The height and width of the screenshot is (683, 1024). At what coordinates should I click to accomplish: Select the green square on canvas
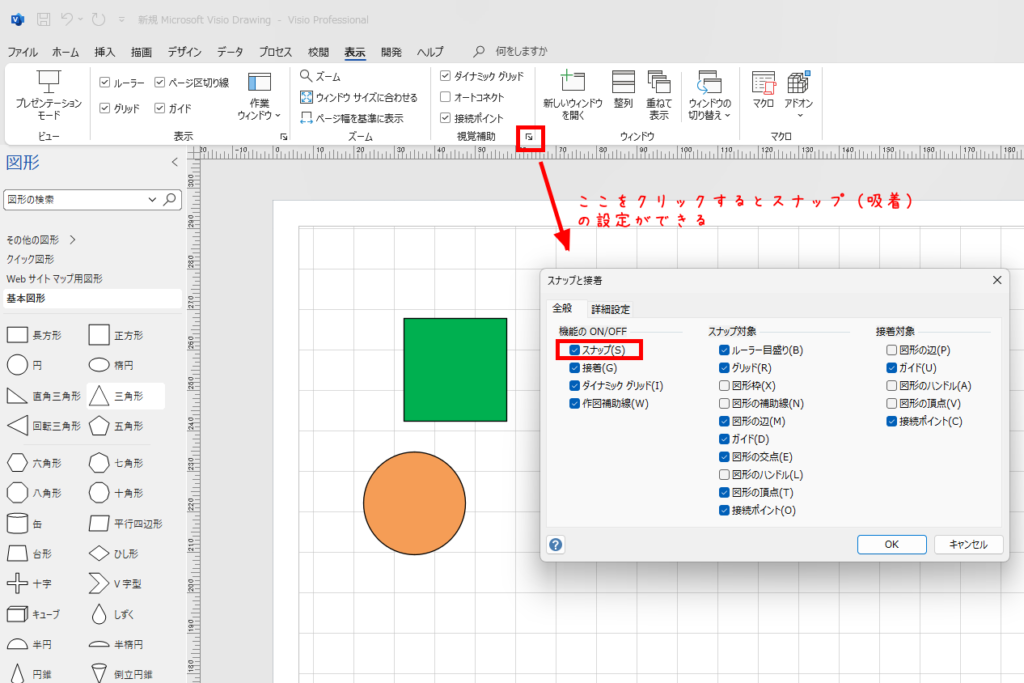(x=455, y=370)
